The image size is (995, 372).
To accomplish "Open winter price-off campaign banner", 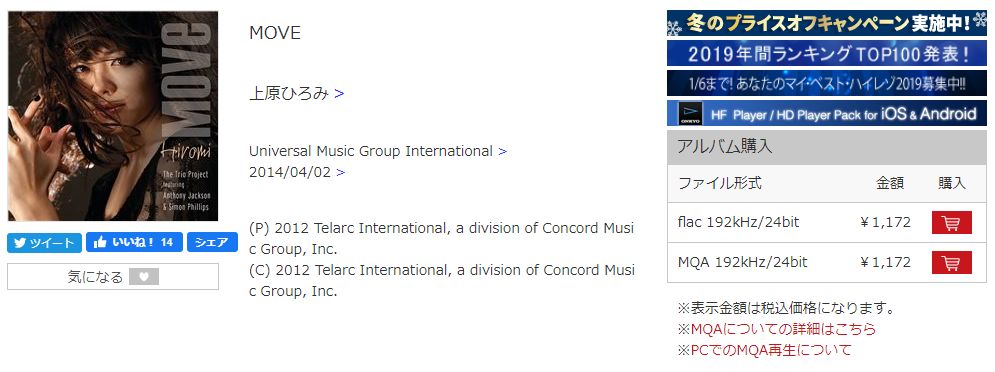I will click(827, 23).
